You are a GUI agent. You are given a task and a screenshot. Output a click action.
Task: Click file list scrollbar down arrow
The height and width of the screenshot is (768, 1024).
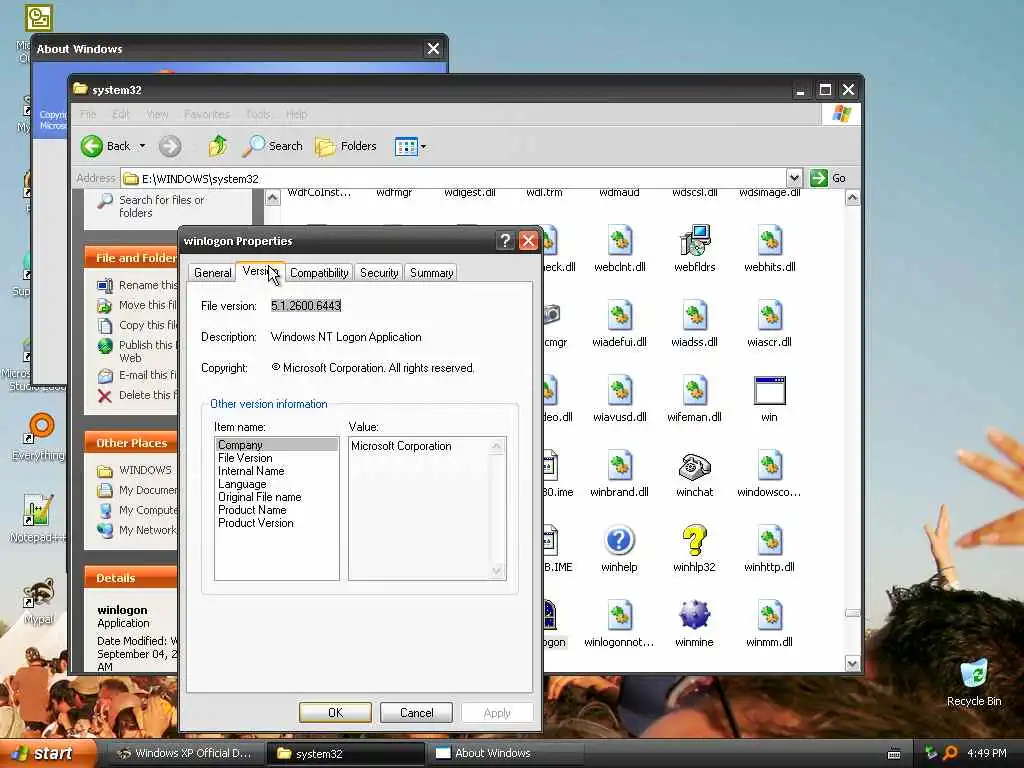tap(852, 664)
